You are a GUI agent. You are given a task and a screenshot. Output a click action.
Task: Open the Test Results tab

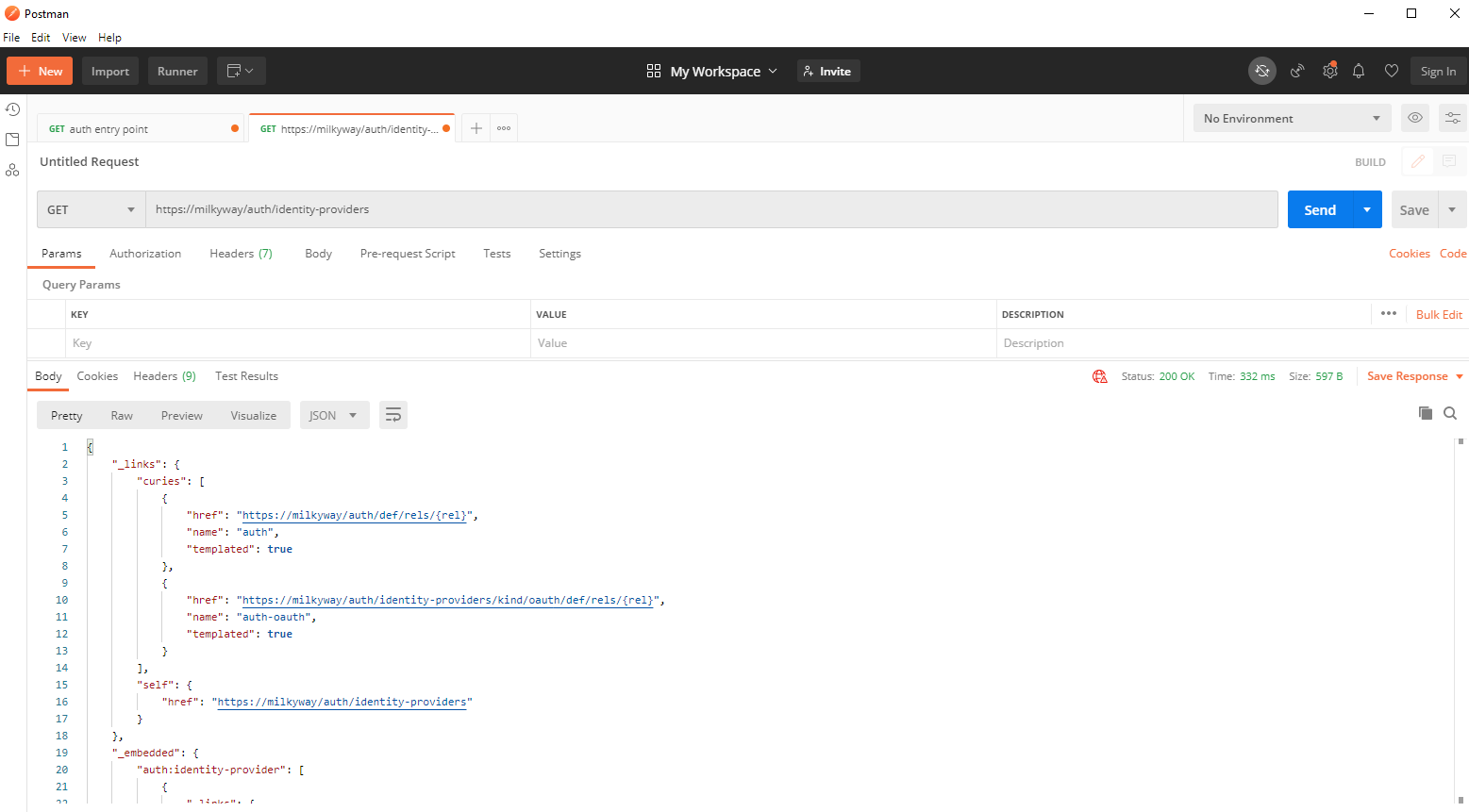[246, 376]
